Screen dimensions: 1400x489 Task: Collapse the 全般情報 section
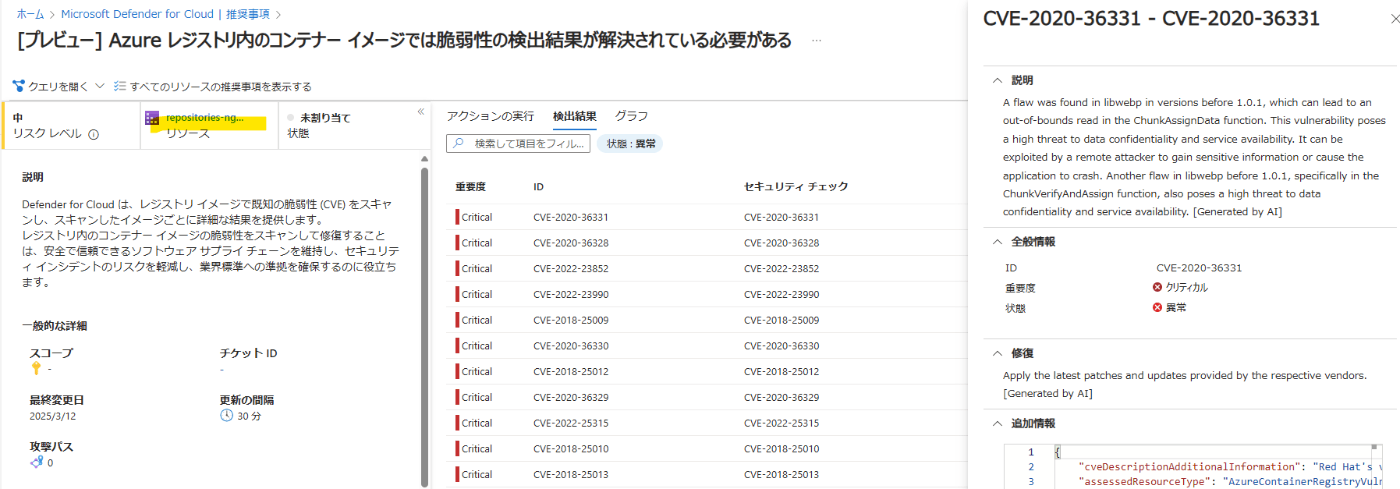coord(997,242)
